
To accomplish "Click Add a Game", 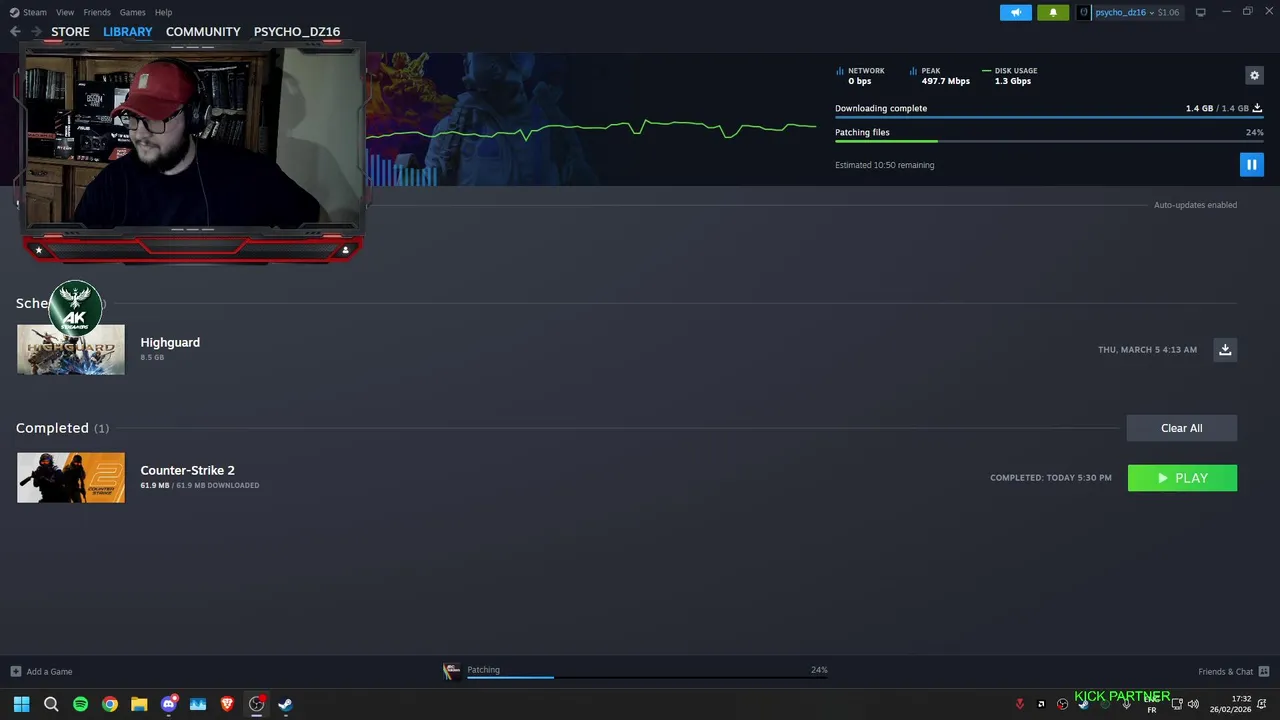I will click(x=41, y=671).
